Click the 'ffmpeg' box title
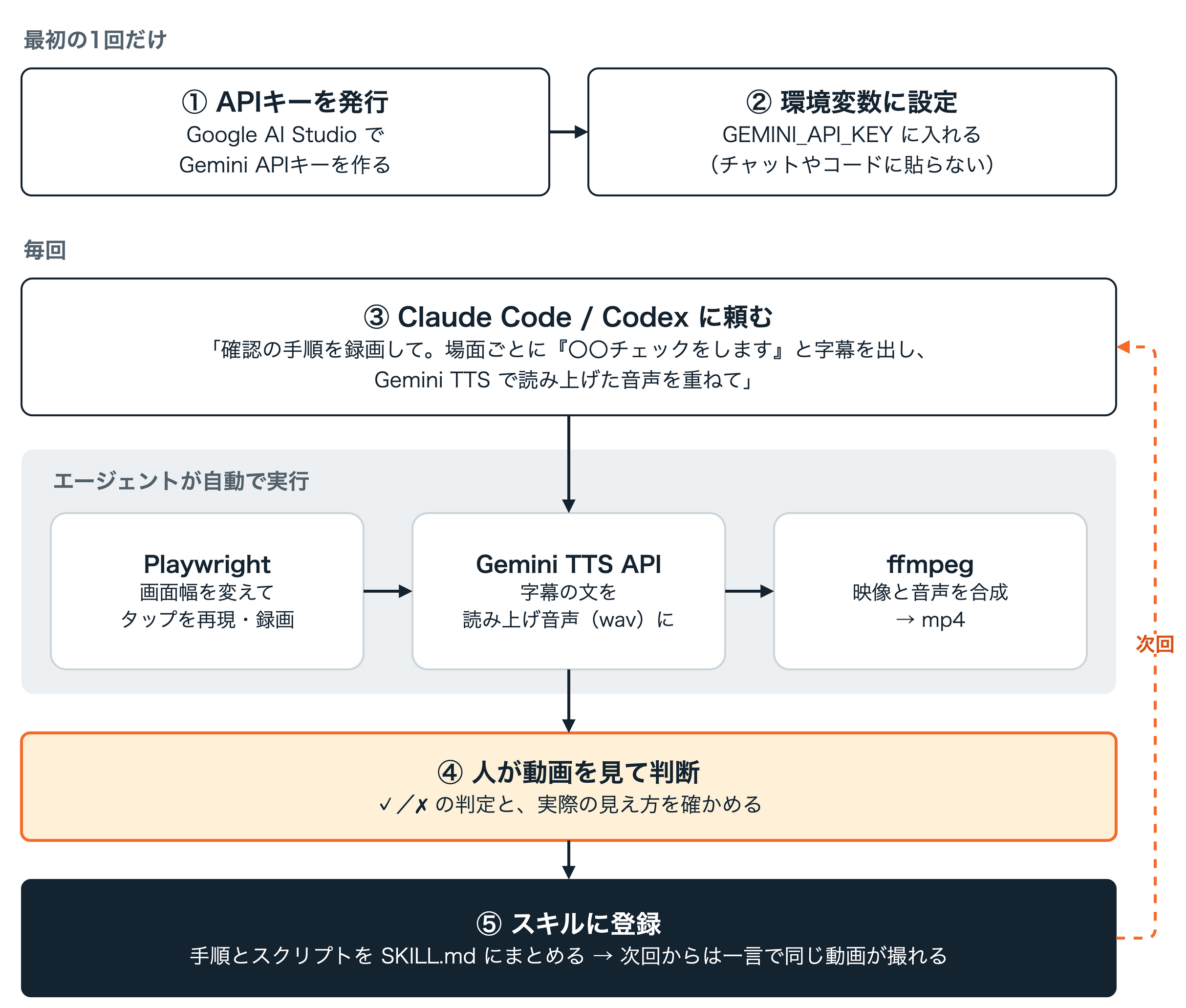1186x1008 pixels. (x=930, y=564)
